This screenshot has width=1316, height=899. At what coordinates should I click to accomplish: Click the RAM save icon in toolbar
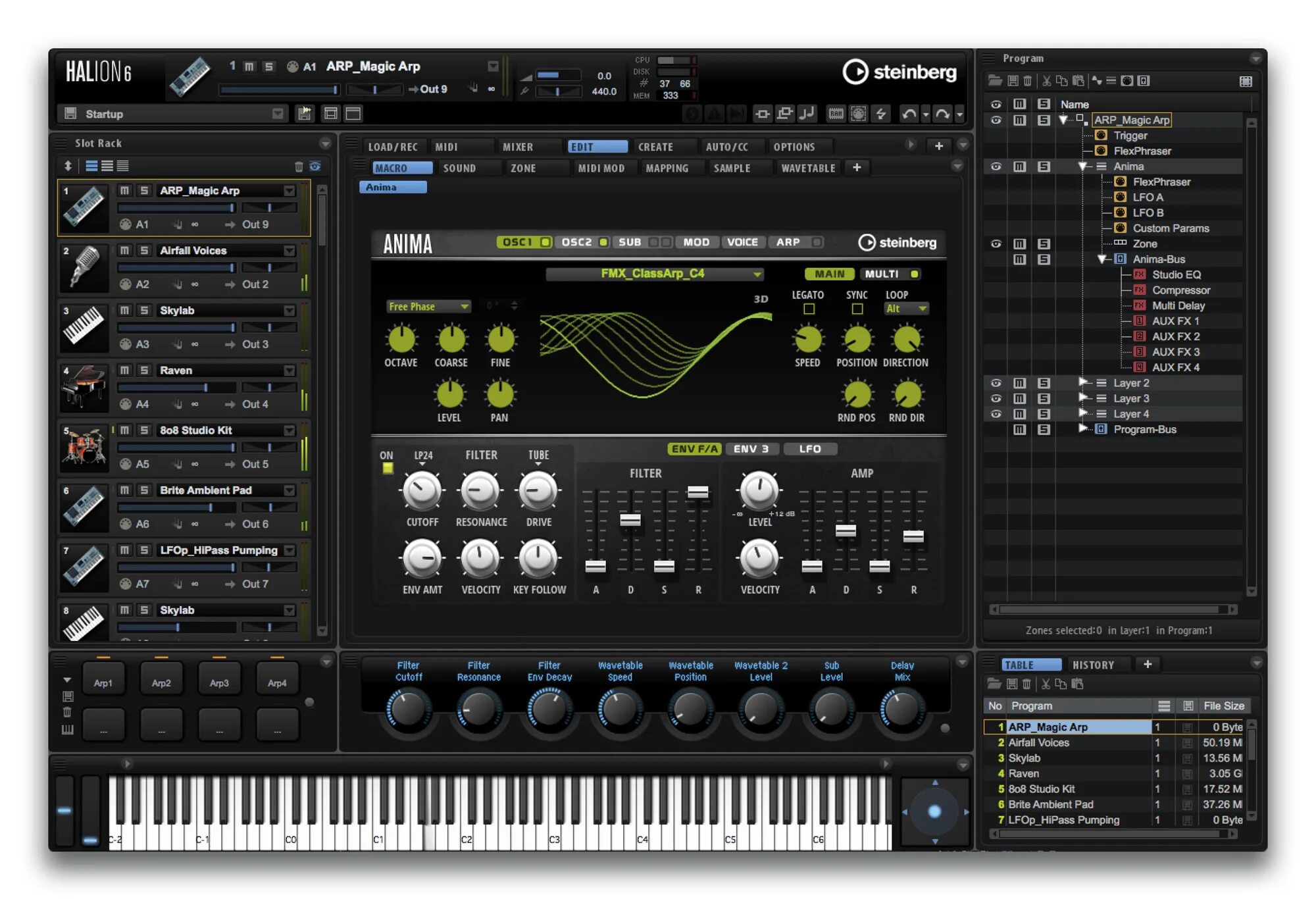(x=836, y=114)
